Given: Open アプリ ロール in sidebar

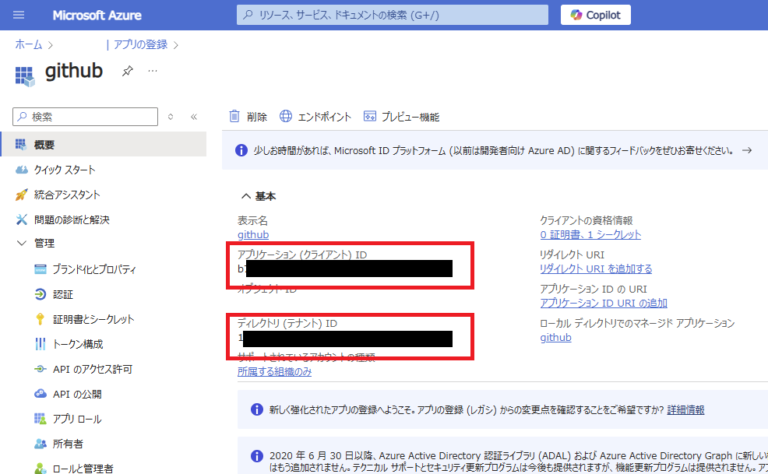Looking at the screenshot, I should tap(76, 418).
